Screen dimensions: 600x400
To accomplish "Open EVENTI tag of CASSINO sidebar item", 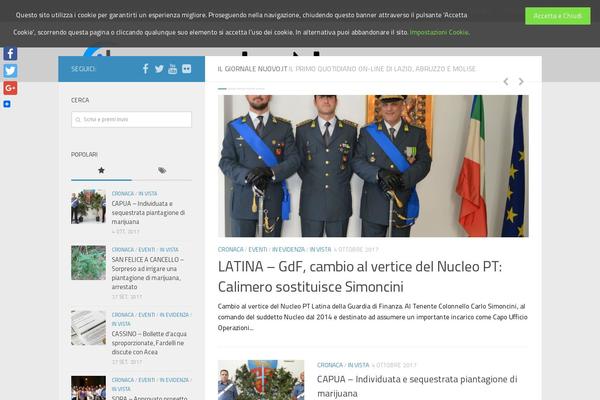I will pyautogui.click(x=147, y=315).
